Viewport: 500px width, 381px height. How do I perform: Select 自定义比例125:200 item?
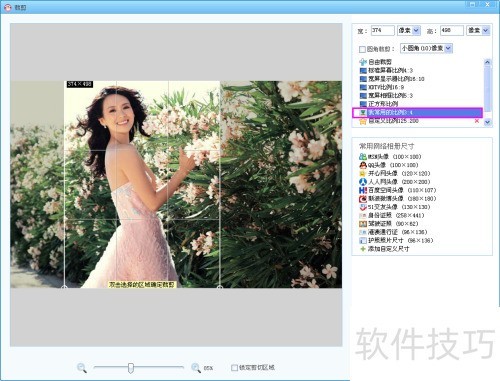393,121
